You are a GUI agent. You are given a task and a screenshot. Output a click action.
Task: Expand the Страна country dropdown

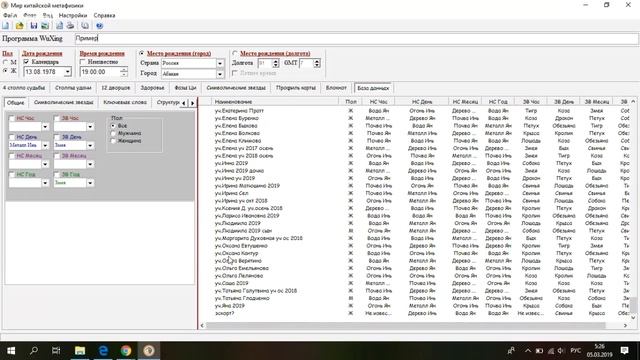coord(220,63)
